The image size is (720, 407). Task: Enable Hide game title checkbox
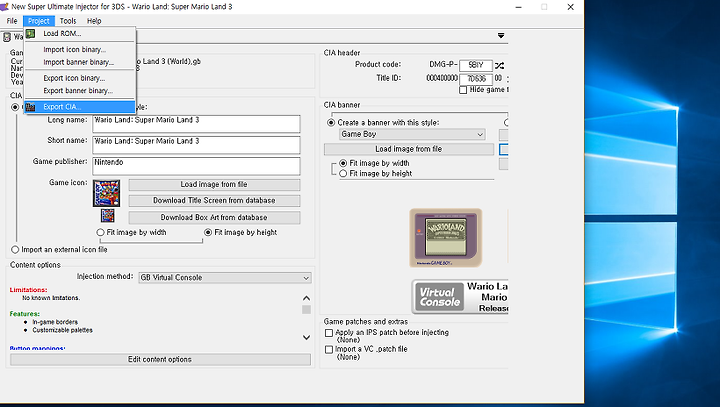click(463, 90)
